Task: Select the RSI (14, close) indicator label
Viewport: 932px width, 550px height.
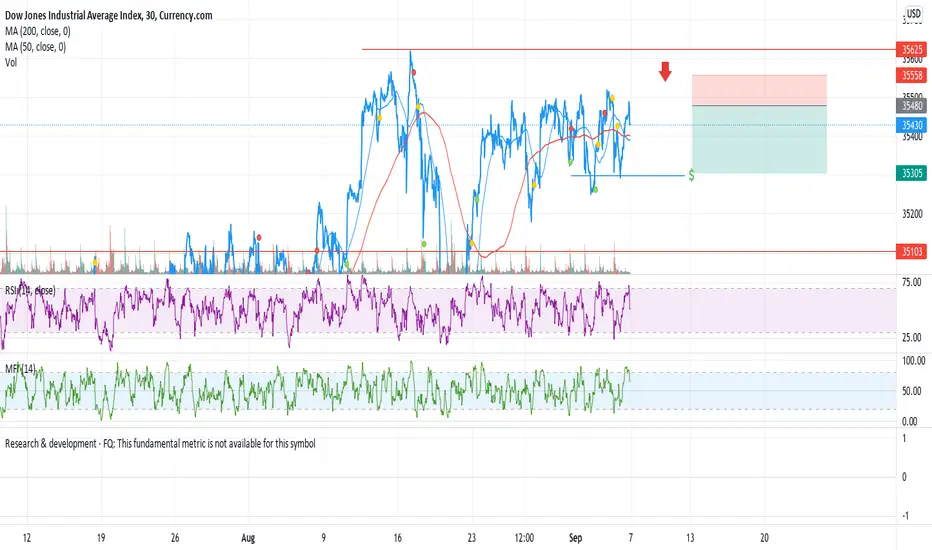Action: pos(30,290)
